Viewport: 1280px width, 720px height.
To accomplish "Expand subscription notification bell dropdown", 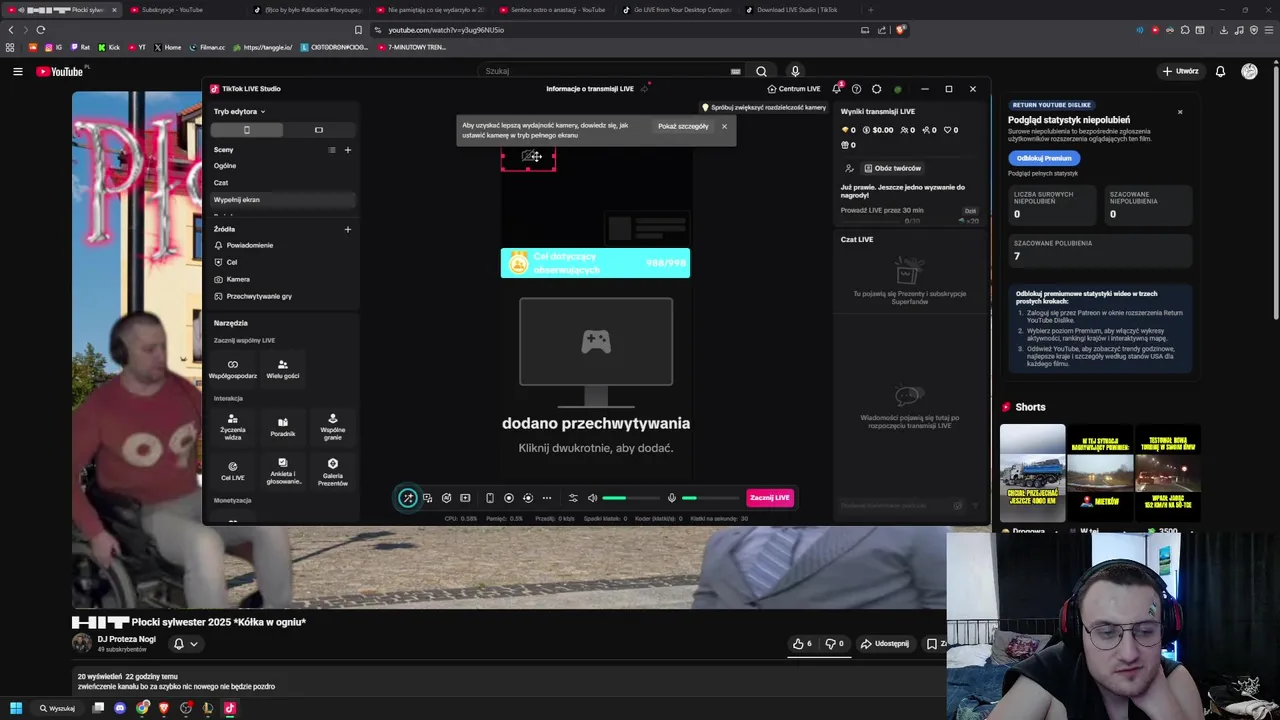I will click(x=186, y=644).
